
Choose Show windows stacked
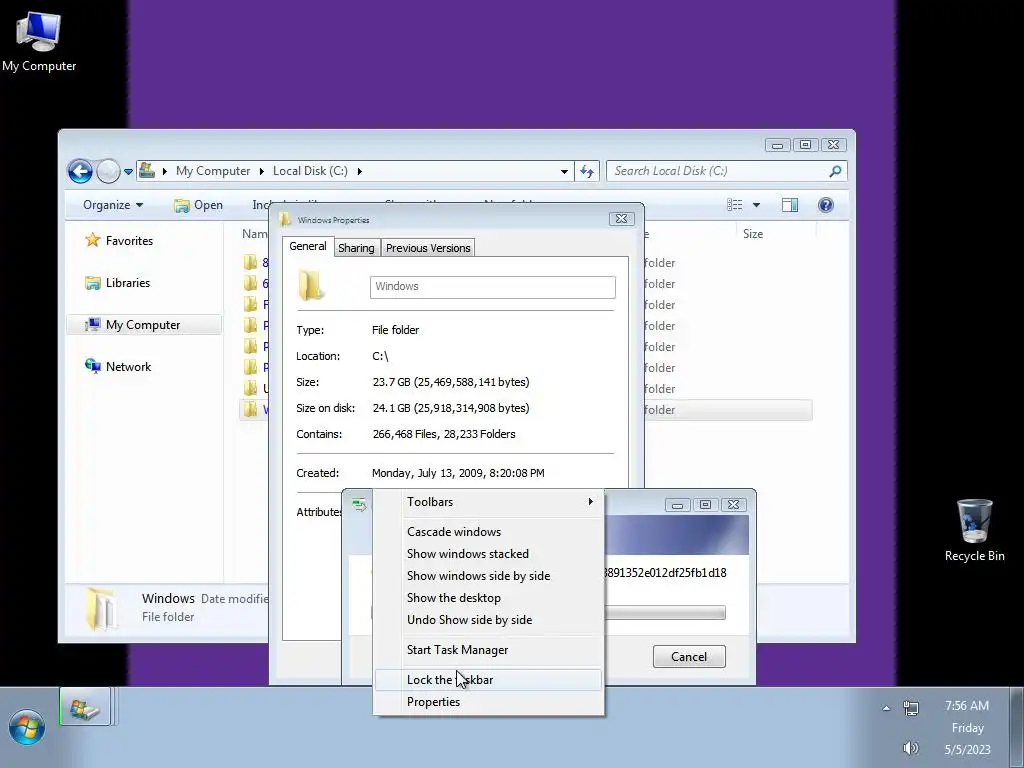[x=488, y=554]
